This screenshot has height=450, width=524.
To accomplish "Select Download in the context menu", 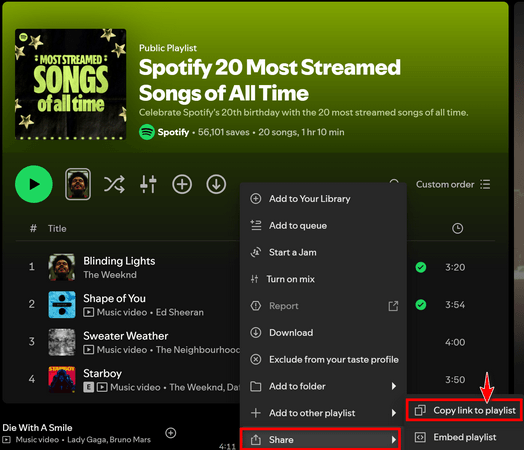I will click(323, 333).
